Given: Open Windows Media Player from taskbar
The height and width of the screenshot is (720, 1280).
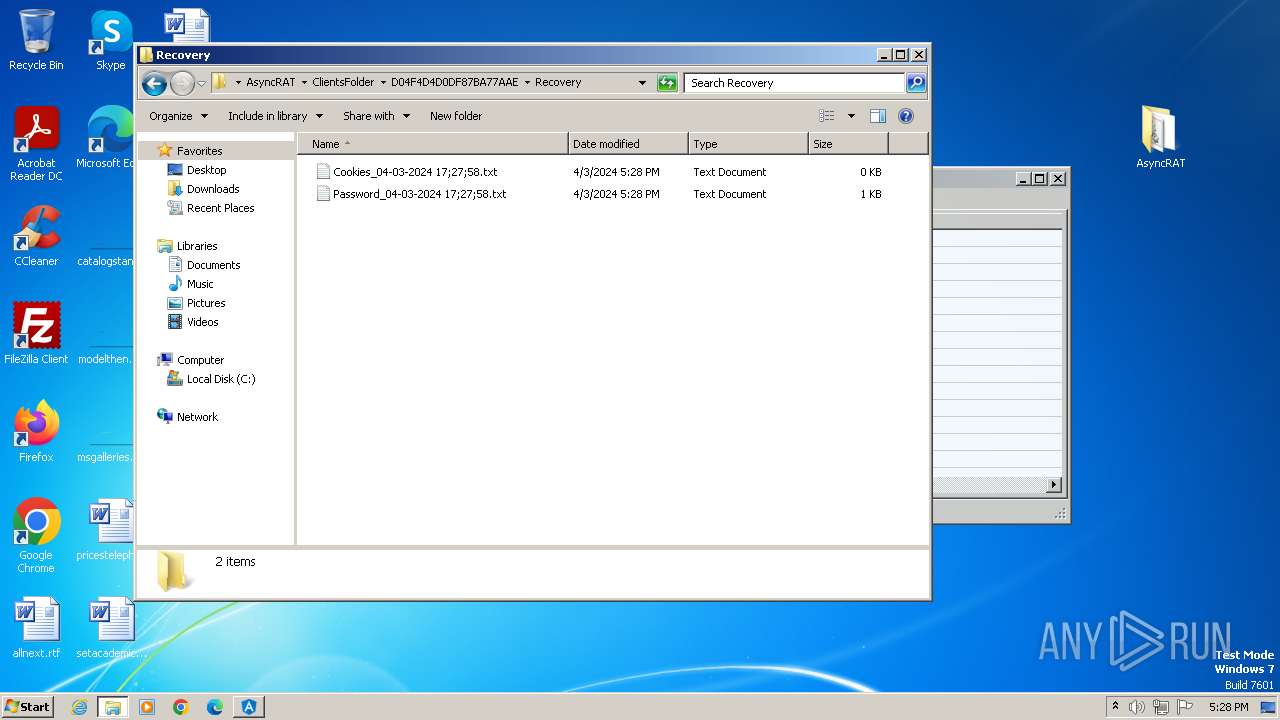Looking at the screenshot, I should (147, 707).
